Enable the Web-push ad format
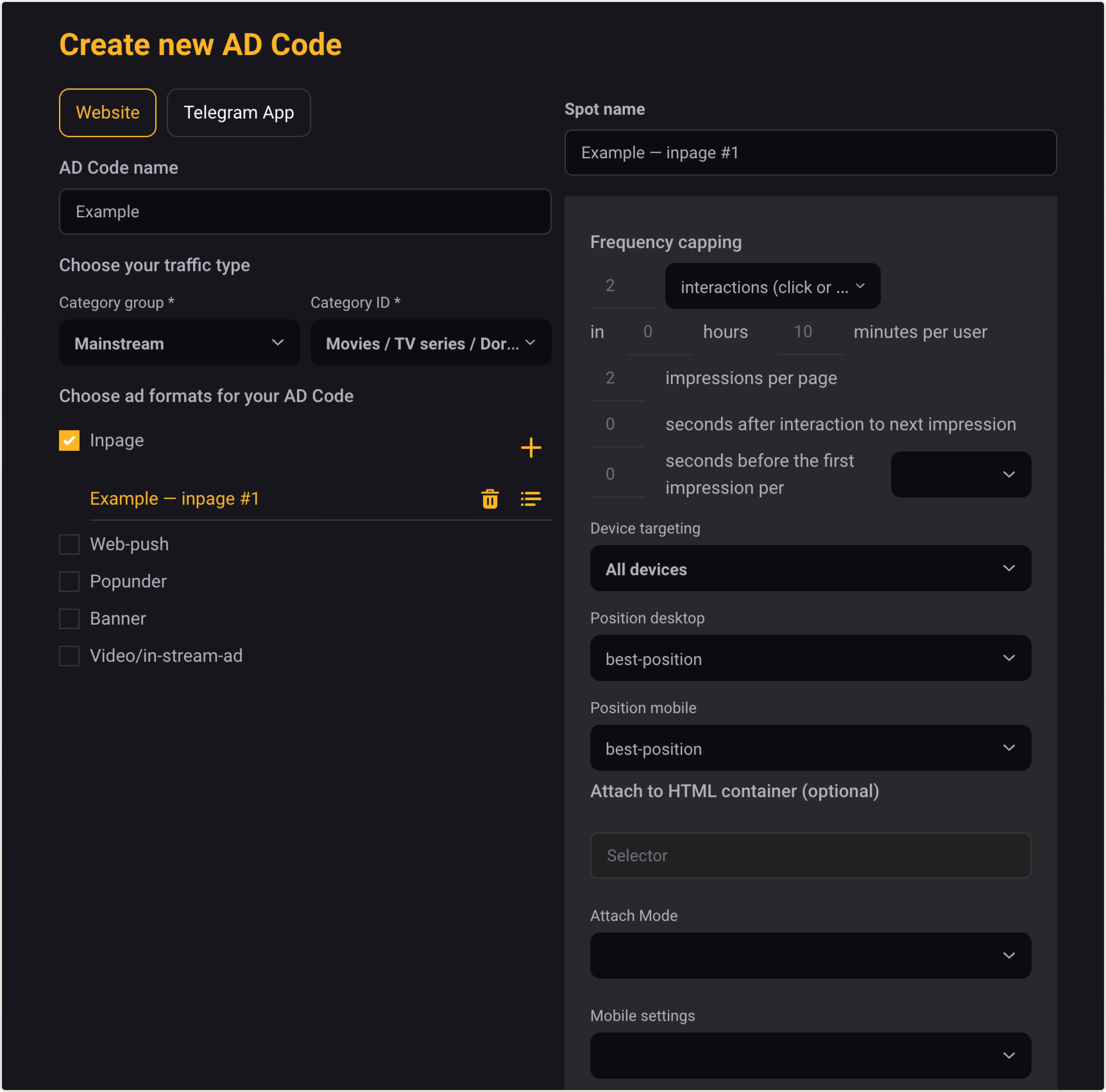The image size is (1106, 1092). coord(69,544)
